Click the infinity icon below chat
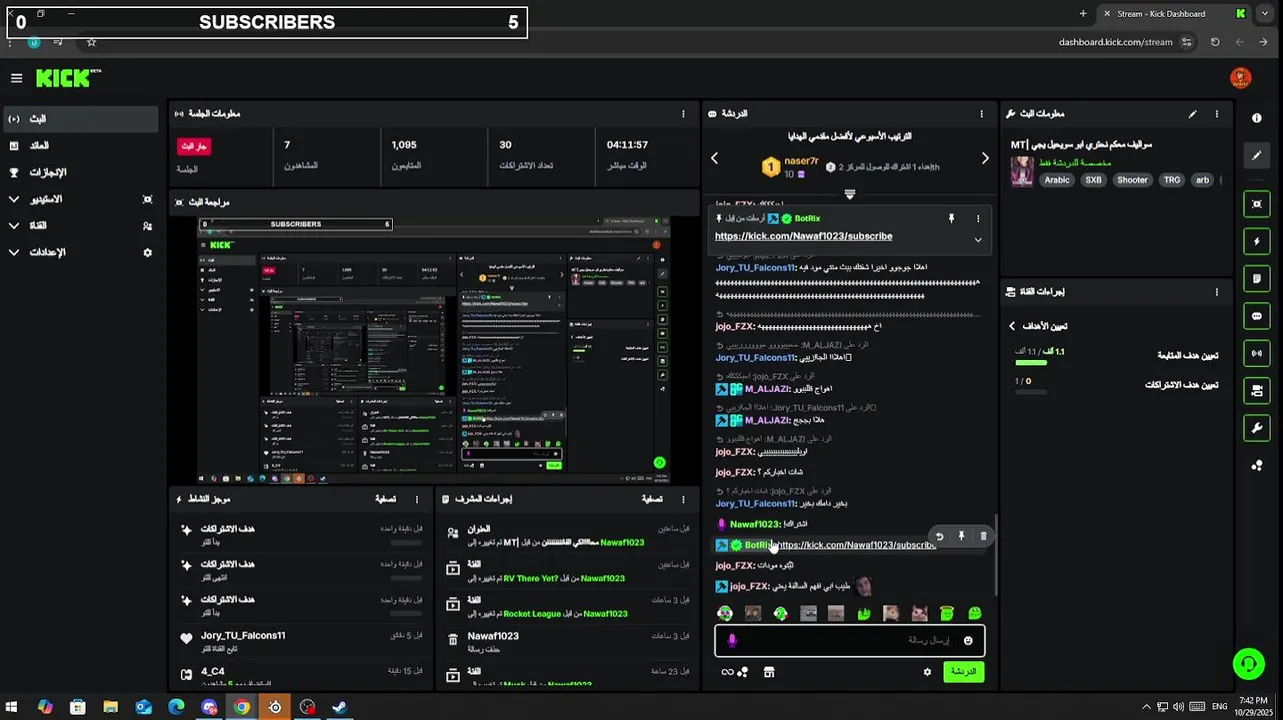Screen dimensions: 1283x720 point(727,672)
